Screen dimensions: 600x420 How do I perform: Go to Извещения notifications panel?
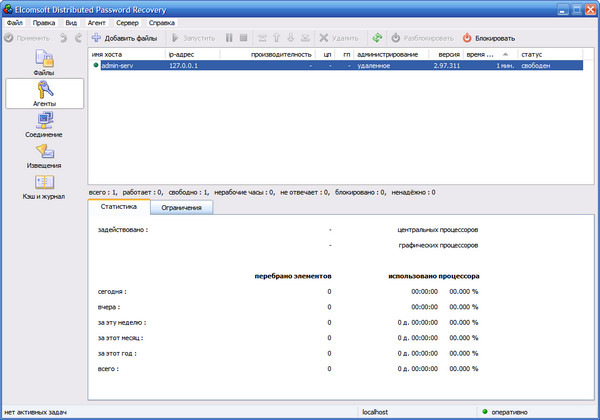tap(43, 155)
